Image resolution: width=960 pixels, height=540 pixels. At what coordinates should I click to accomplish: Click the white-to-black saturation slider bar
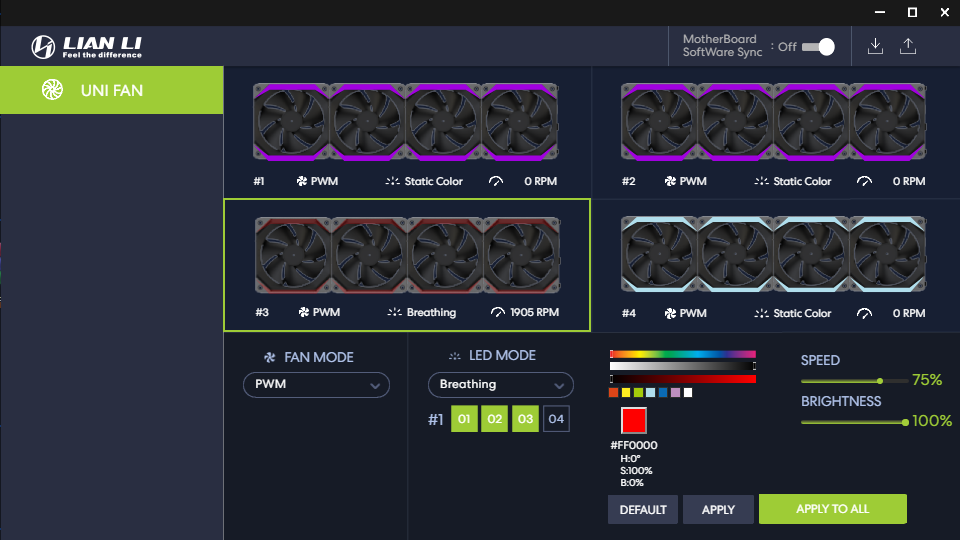[x=683, y=366]
